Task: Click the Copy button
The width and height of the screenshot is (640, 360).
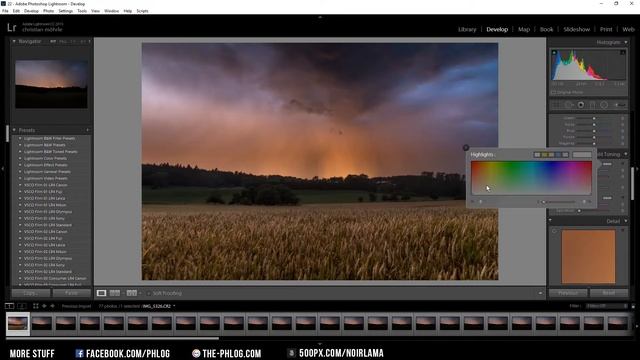Action: [31, 293]
